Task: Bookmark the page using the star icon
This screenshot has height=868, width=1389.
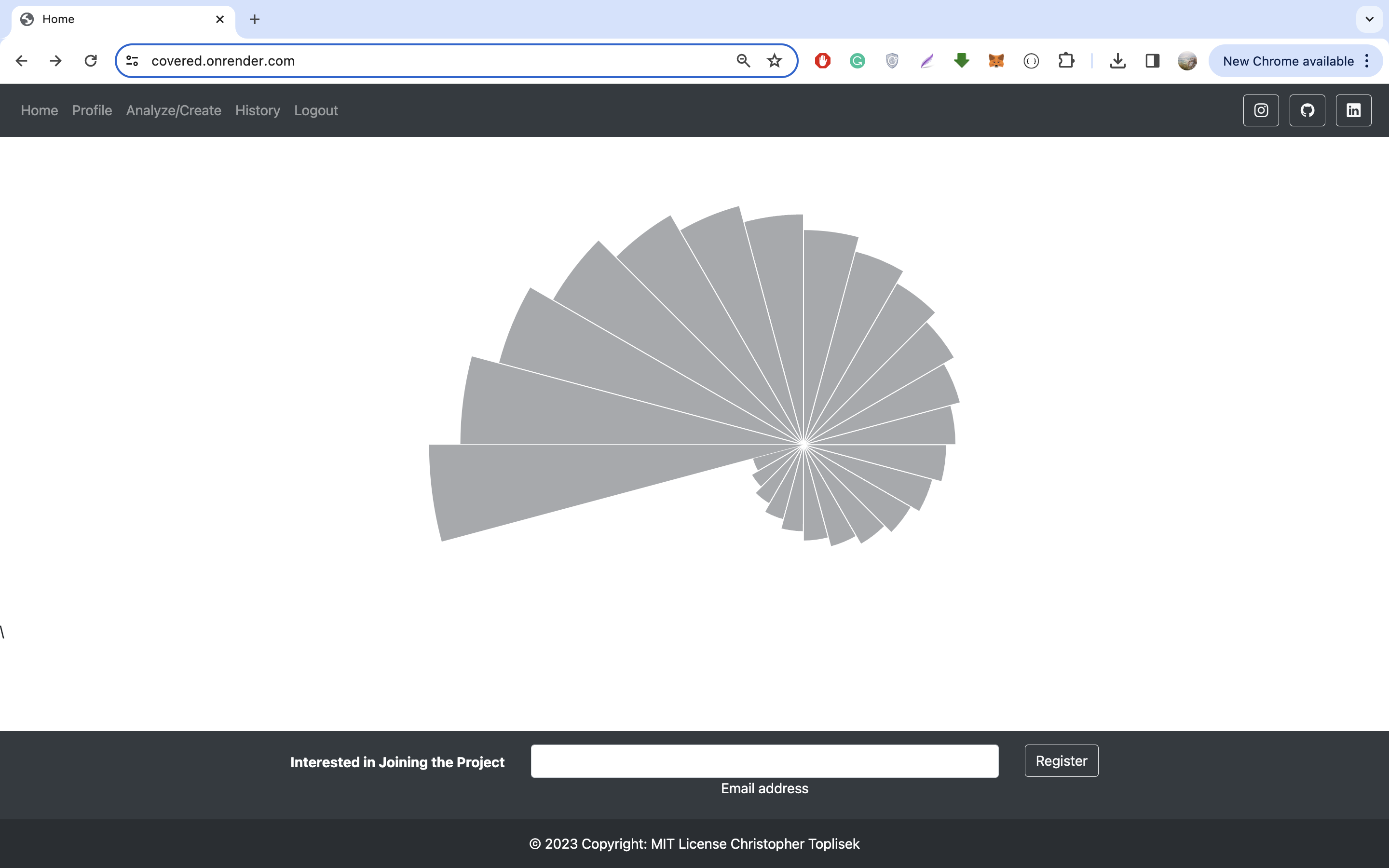Action: click(774, 60)
